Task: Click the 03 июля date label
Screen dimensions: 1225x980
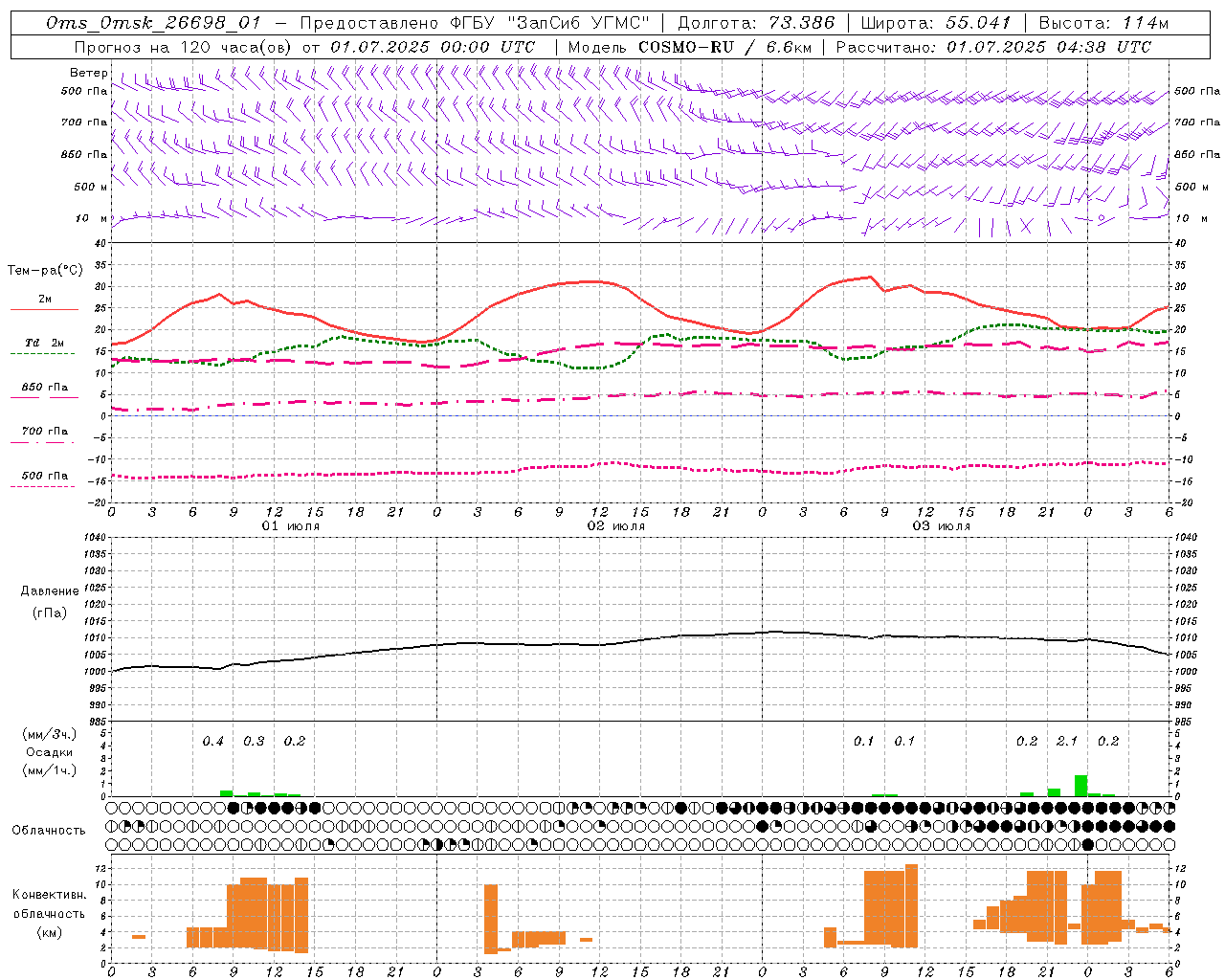Action: tap(942, 526)
